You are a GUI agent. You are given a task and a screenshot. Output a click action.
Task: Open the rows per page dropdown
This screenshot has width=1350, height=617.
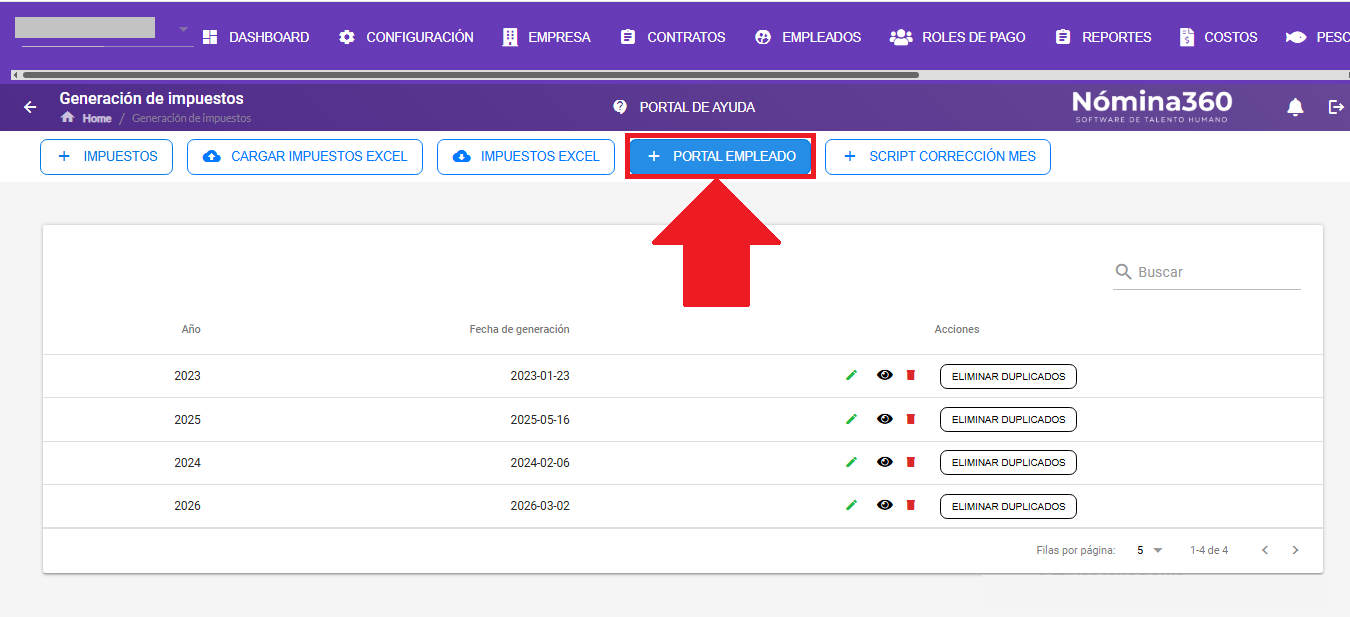tap(1150, 550)
